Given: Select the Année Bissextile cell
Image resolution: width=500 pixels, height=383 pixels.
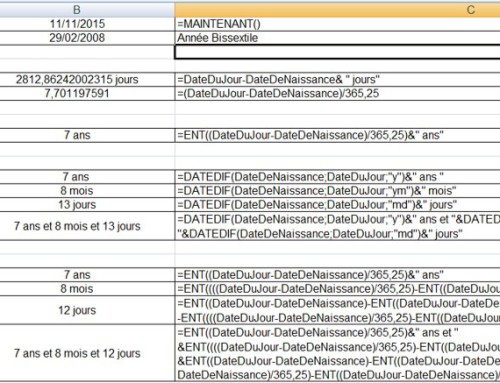Looking at the screenshot, I should point(337,38).
